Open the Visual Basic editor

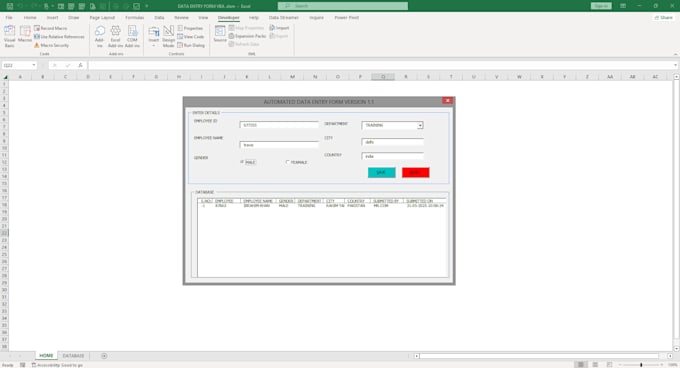[9, 36]
